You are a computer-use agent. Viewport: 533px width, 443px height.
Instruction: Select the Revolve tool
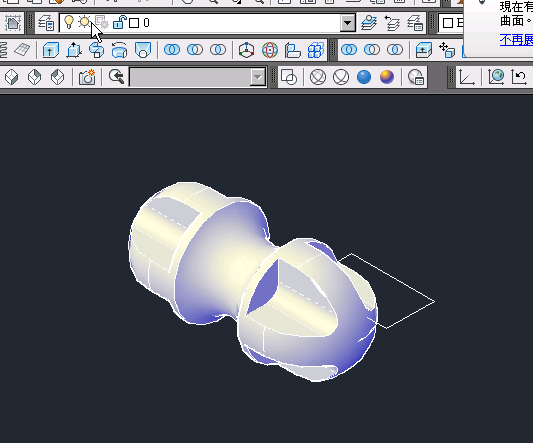coord(119,50)
